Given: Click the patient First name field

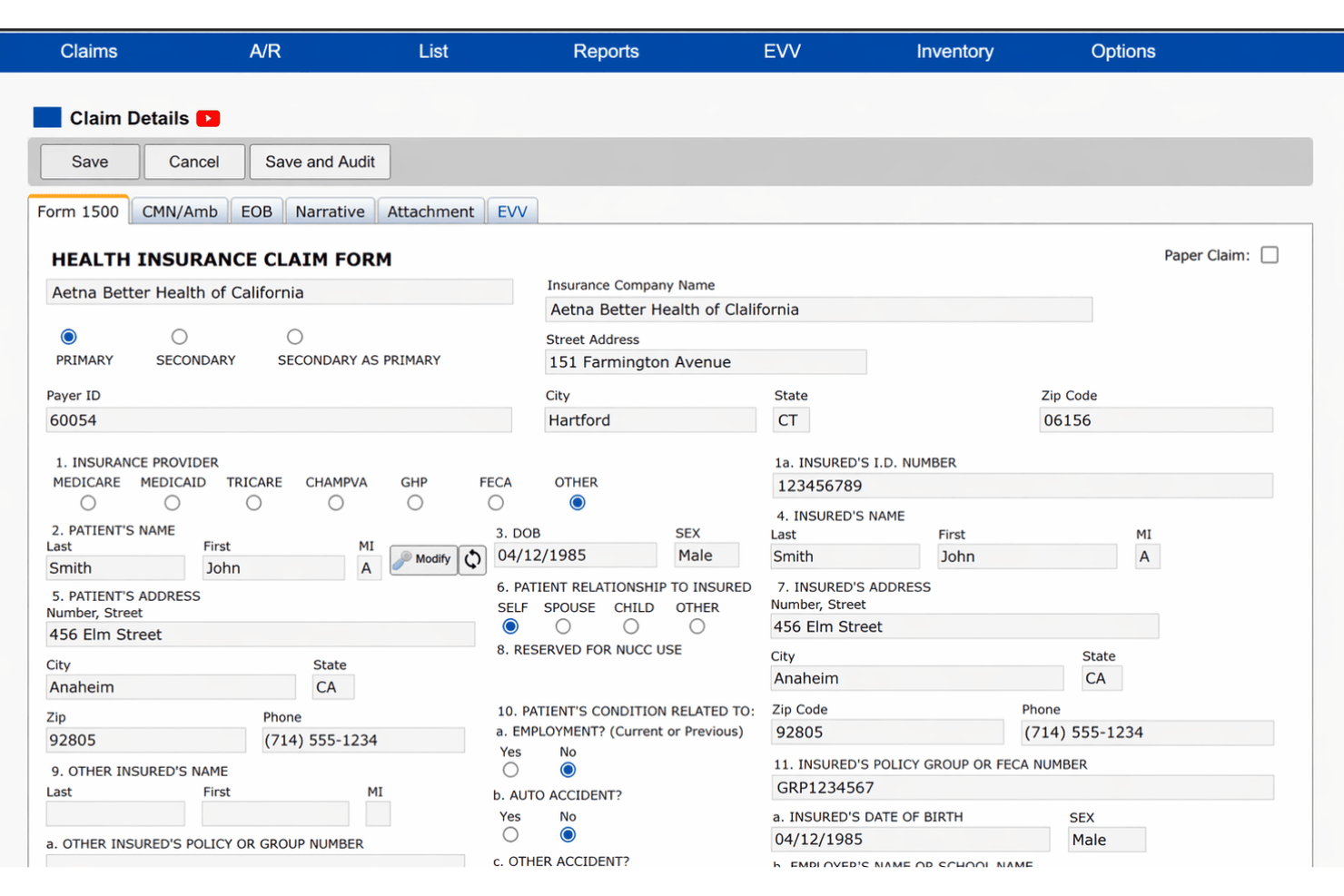Looking at the screenshot, I should coord(273,568).
